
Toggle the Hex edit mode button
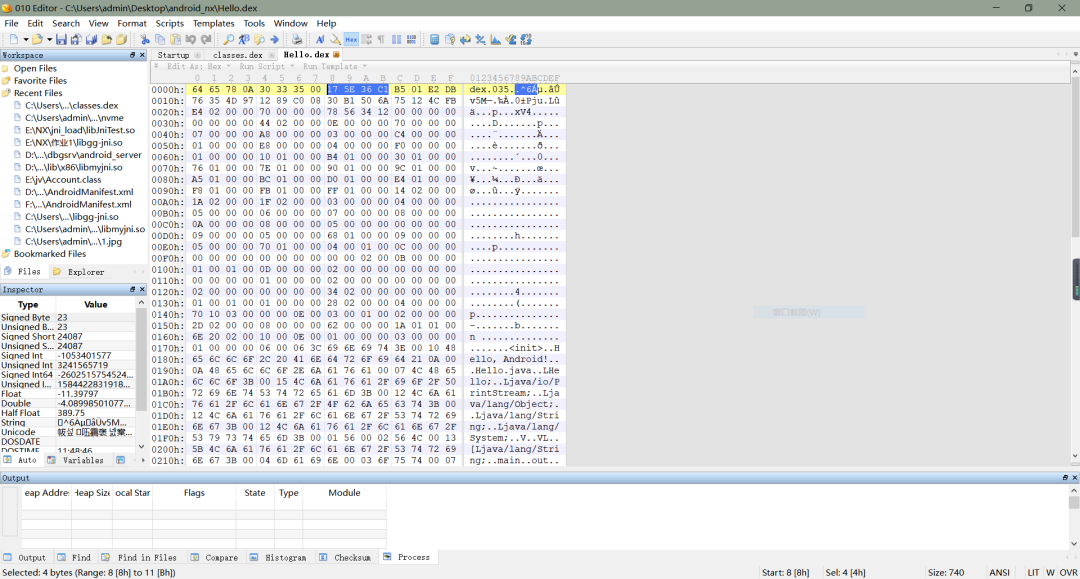tap(351, 39)
